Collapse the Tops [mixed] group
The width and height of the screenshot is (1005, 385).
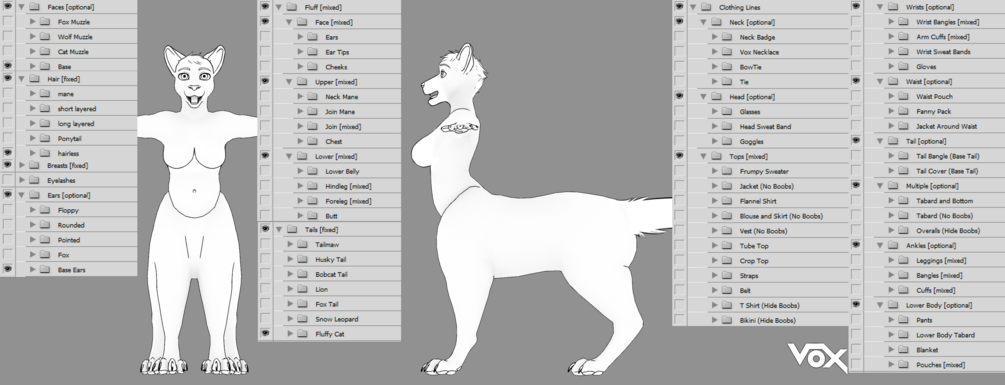(703, 156)
